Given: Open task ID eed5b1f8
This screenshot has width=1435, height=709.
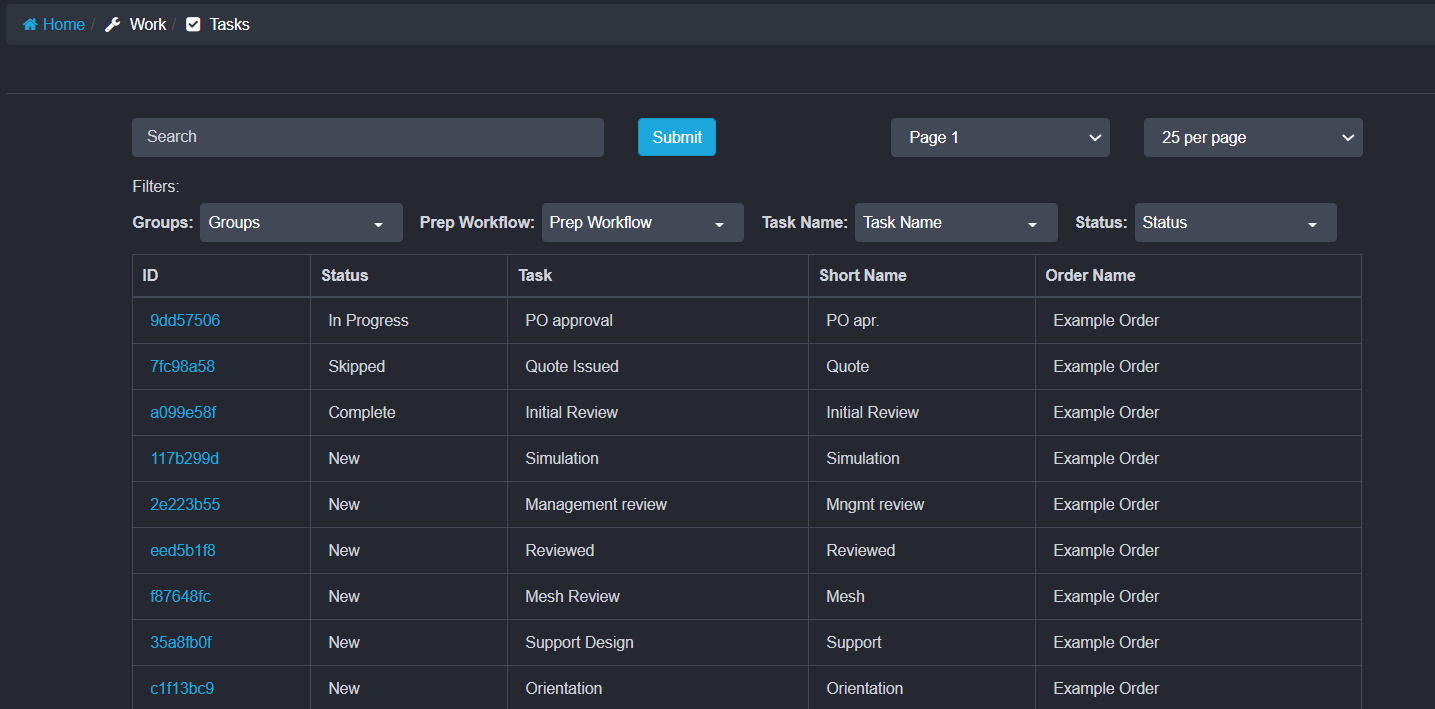Looking at the screenshot, I should pyautogui.click(x=183, y=551).
